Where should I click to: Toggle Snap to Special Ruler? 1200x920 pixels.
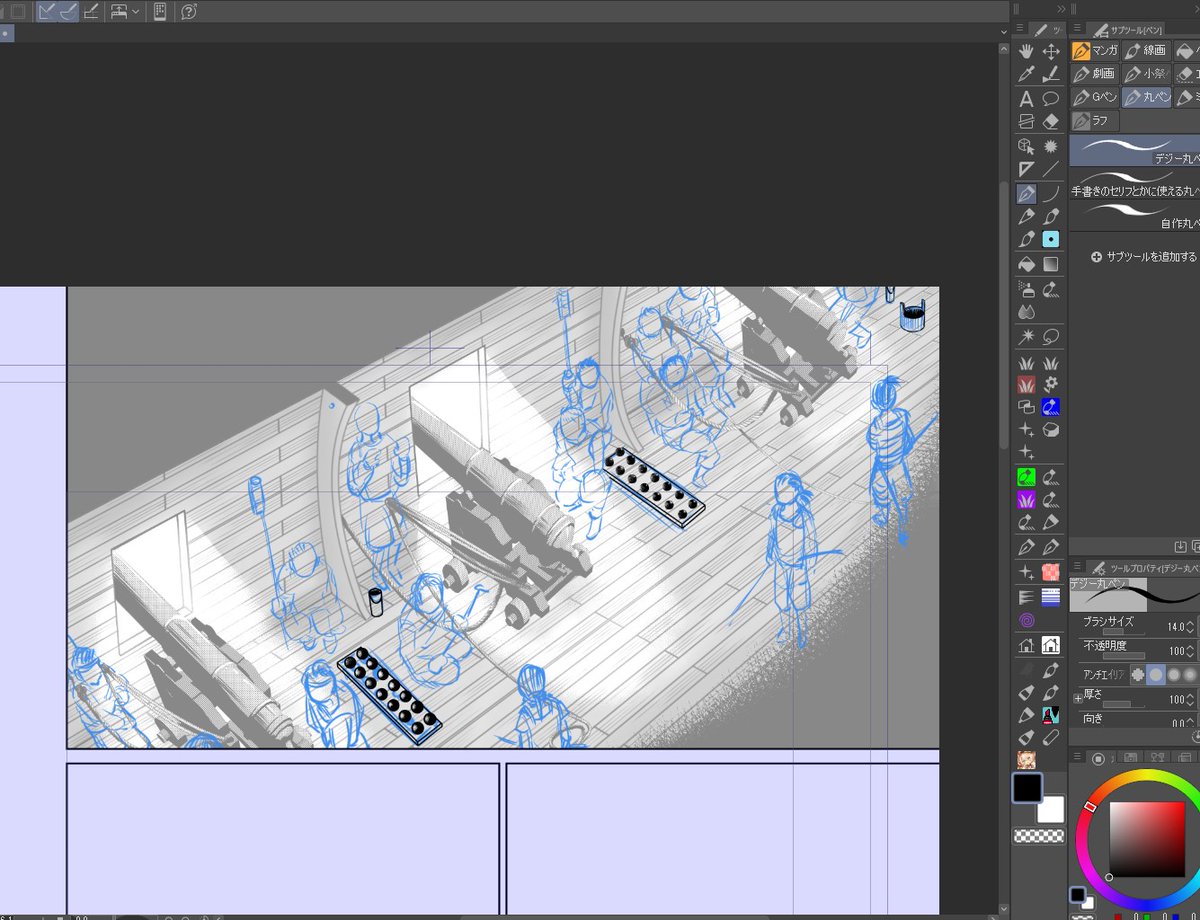coord(69,12)
